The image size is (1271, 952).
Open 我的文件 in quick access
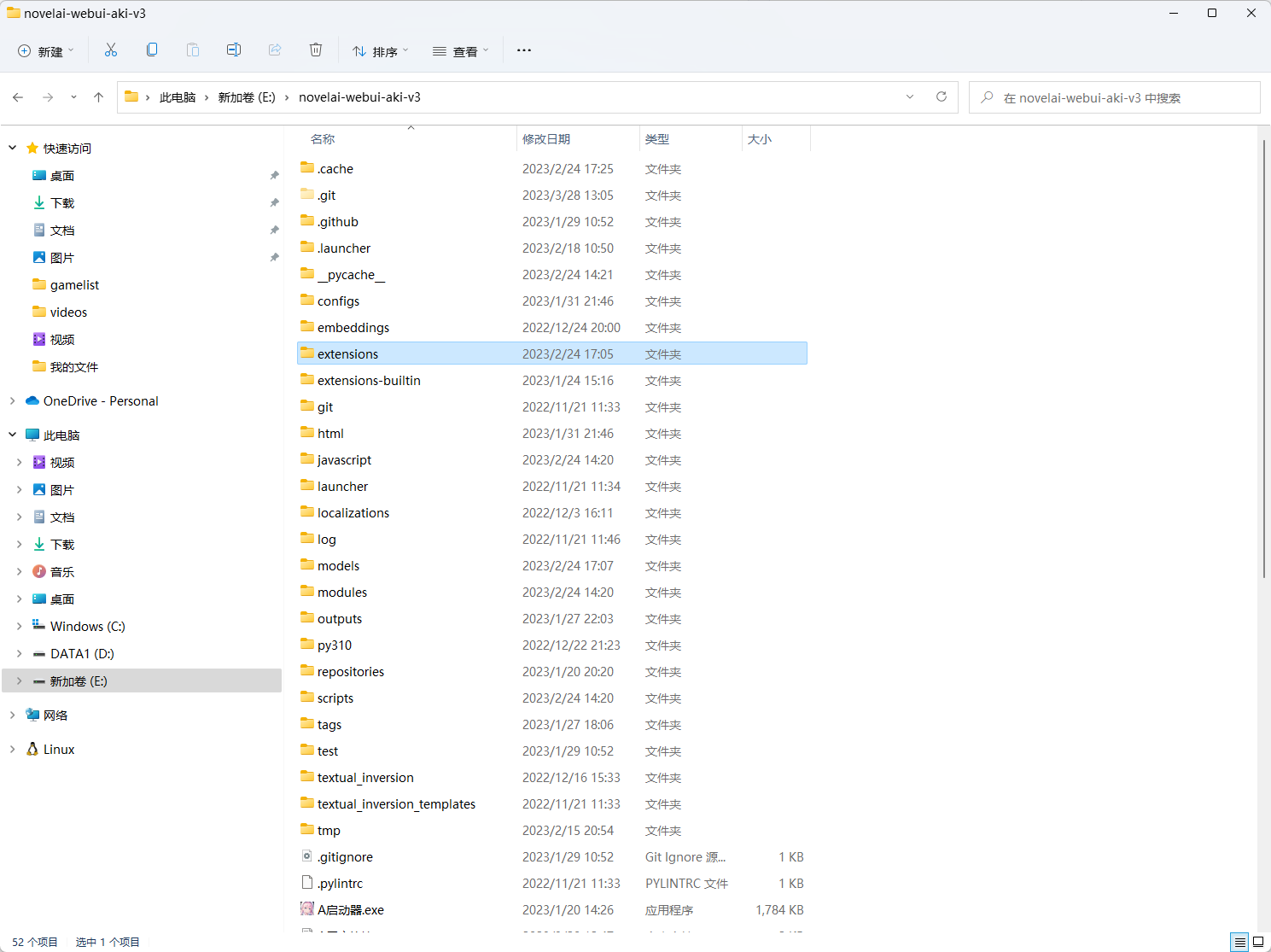[x=74, y=367]
